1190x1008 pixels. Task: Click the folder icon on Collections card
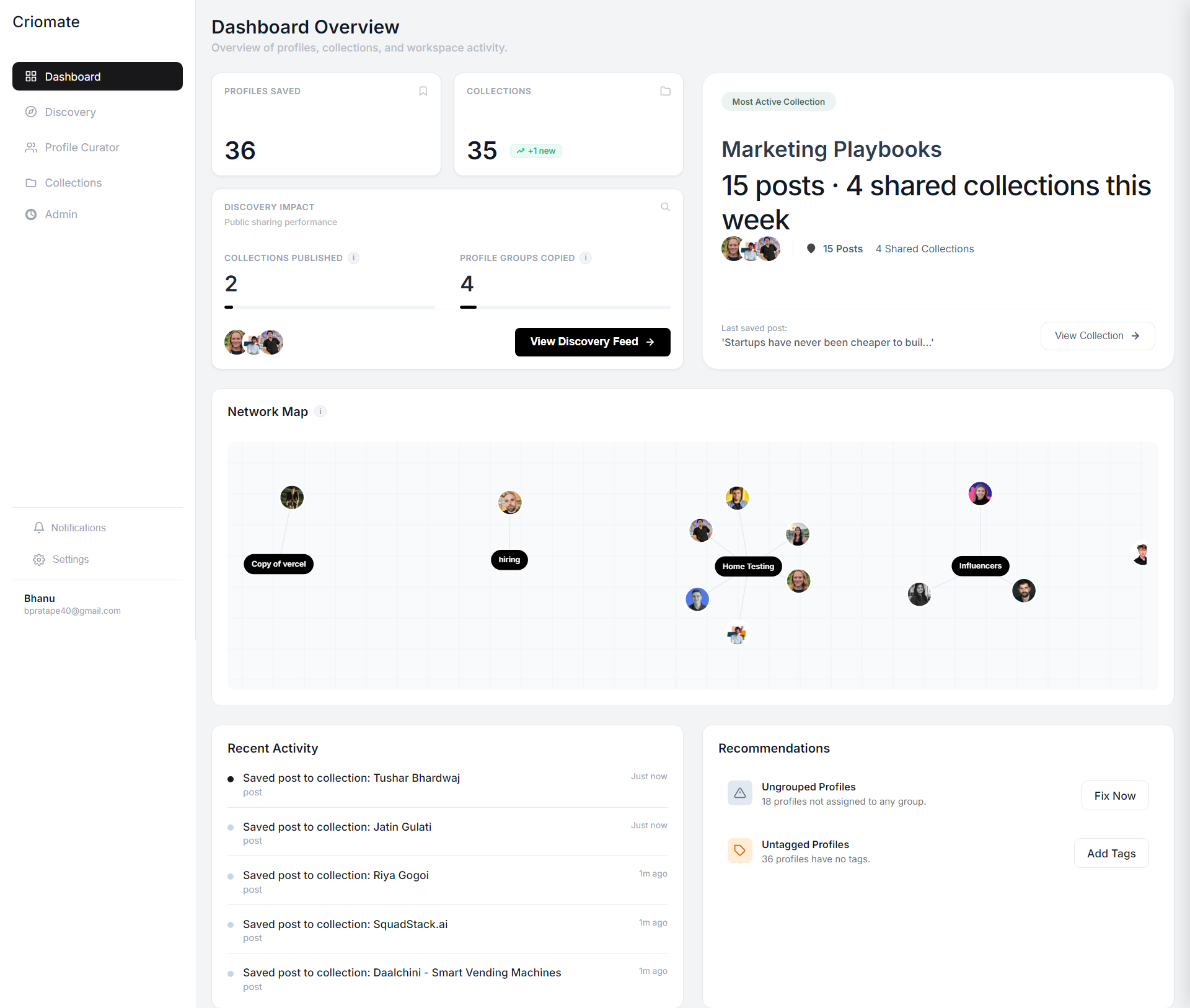coord(665,91)
